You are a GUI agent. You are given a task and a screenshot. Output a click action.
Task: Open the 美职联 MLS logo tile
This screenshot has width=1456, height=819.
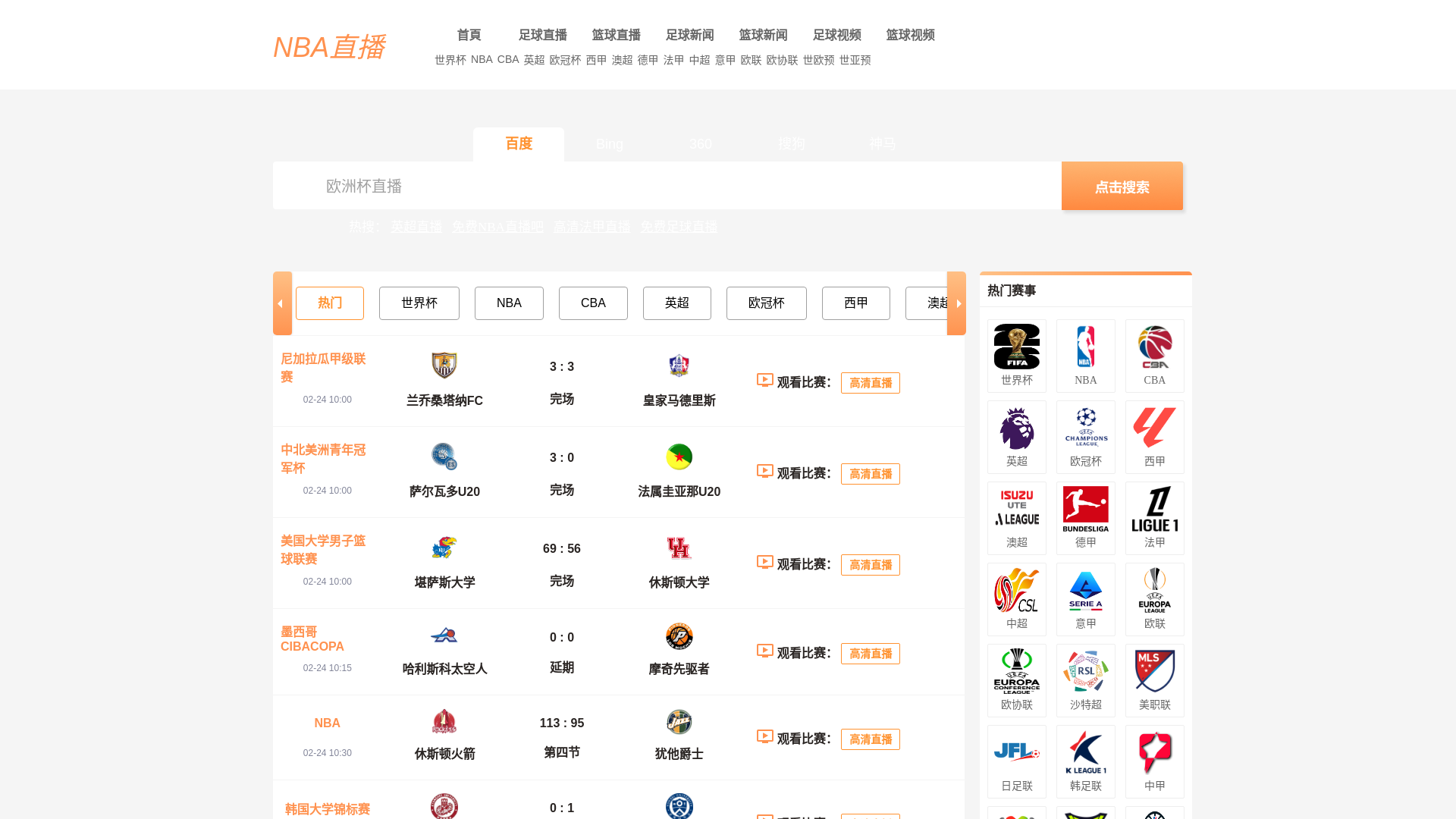[1154, 680]
